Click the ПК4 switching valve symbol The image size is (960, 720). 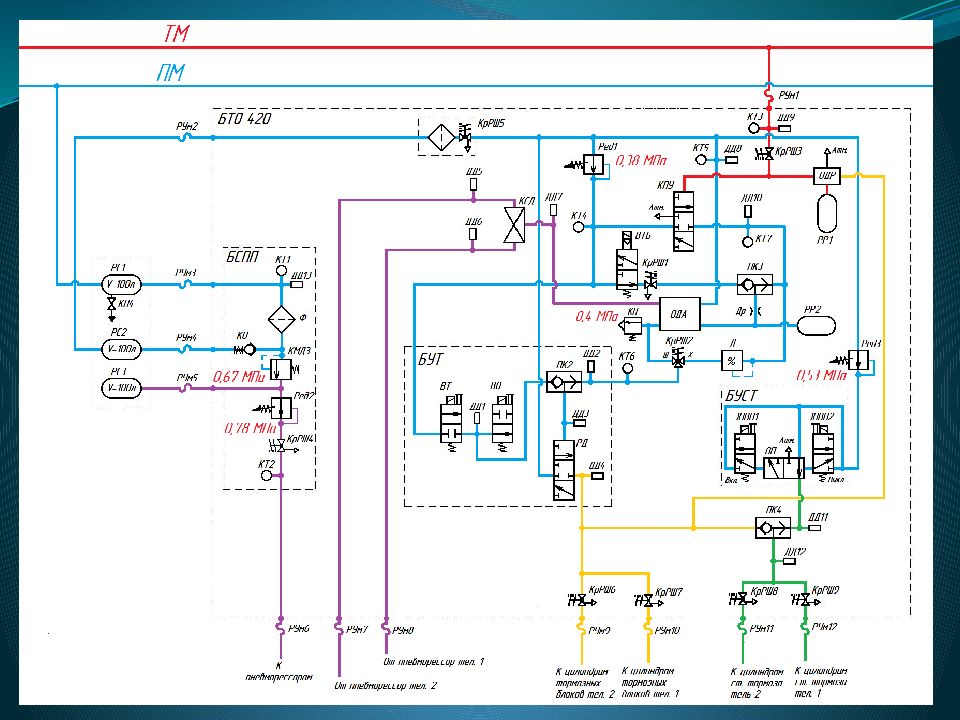click(773, 528)
